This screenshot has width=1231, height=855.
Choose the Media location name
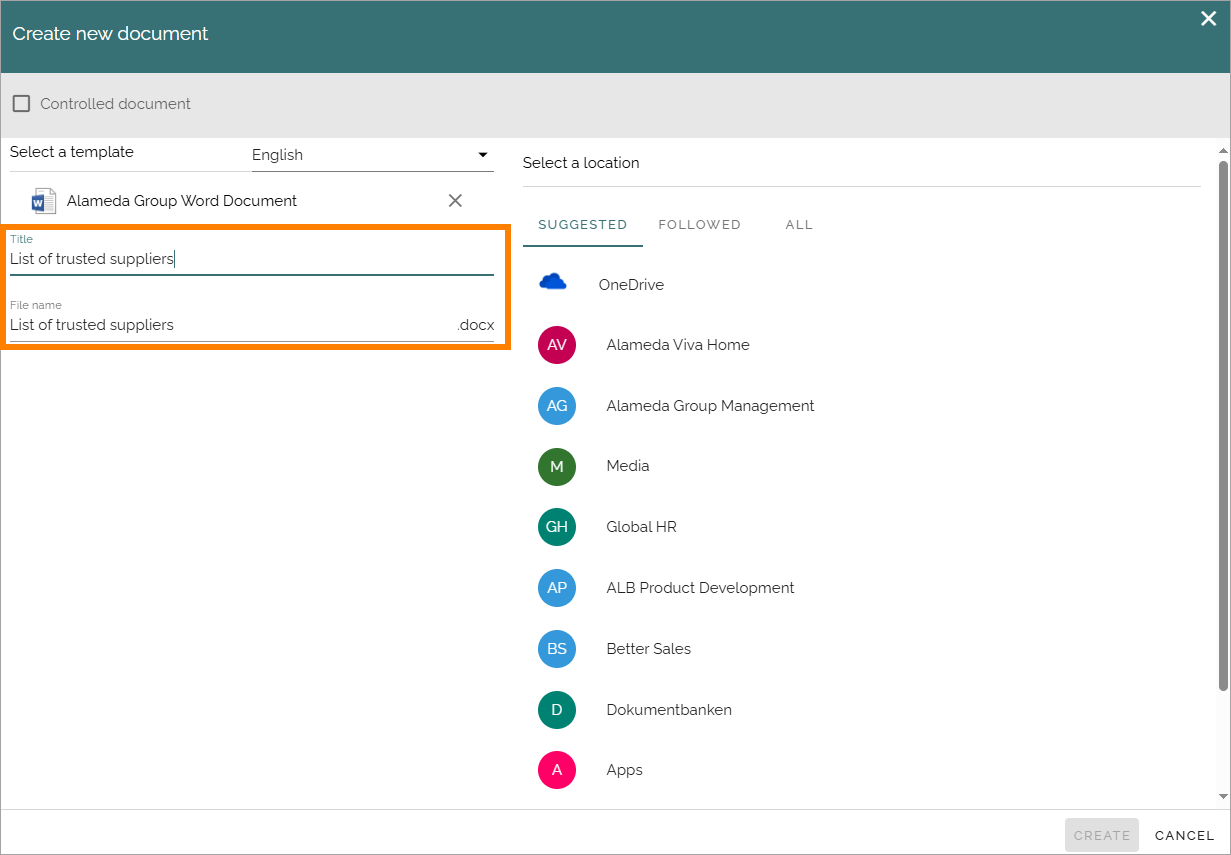point(628,466)
